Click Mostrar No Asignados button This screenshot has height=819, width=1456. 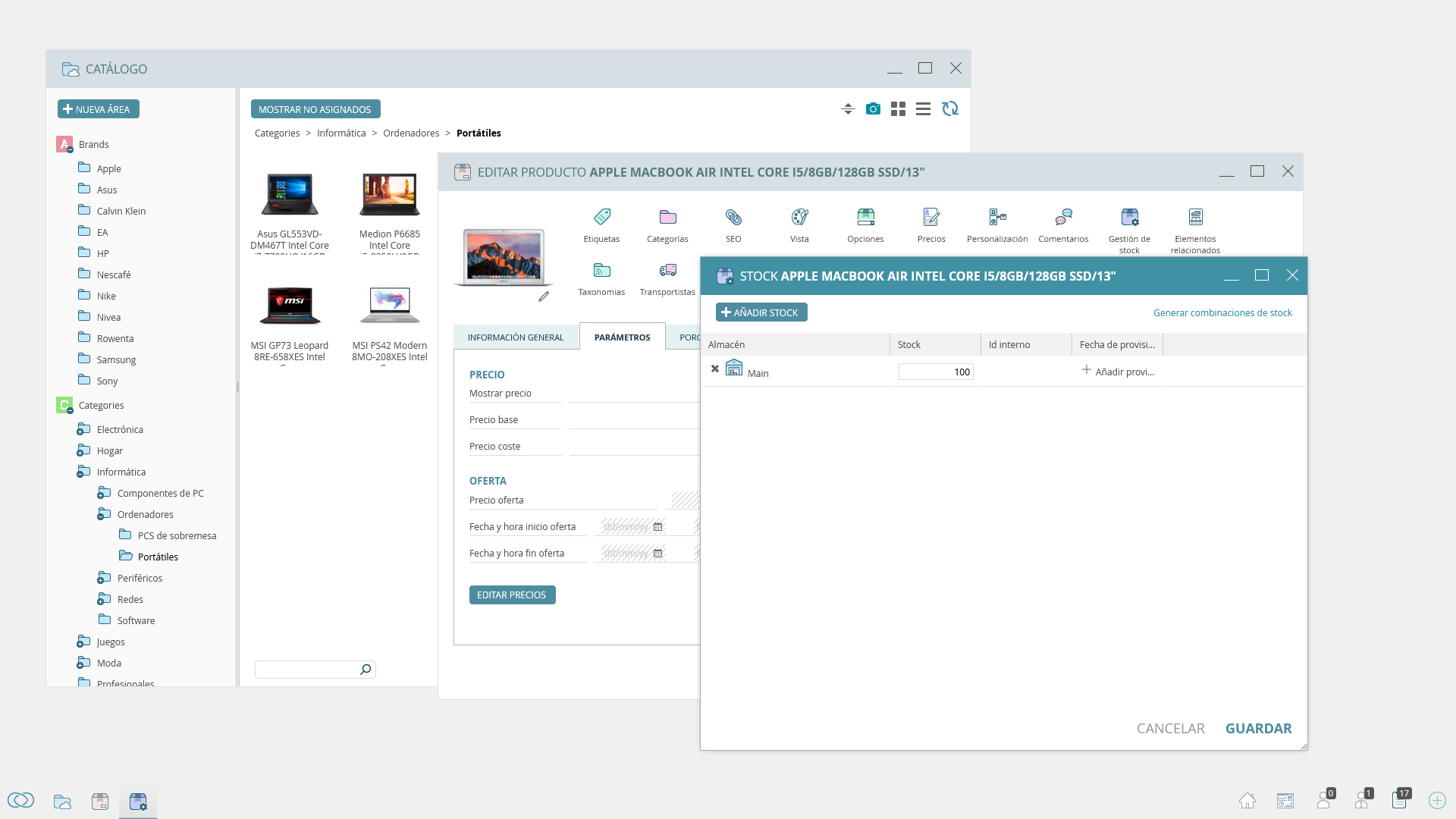pos(315,109)
